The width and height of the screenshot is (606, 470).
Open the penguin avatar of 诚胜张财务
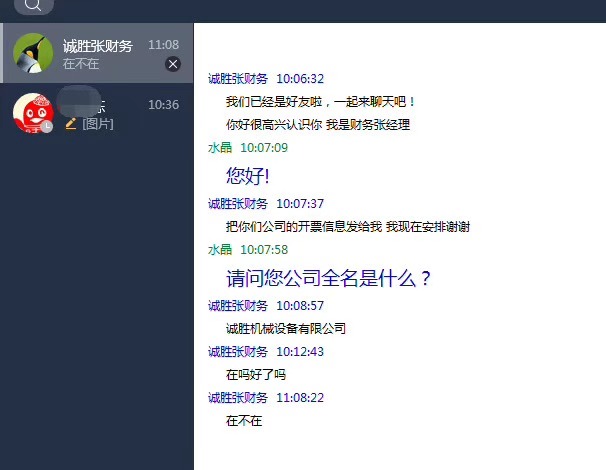[33, 53]
